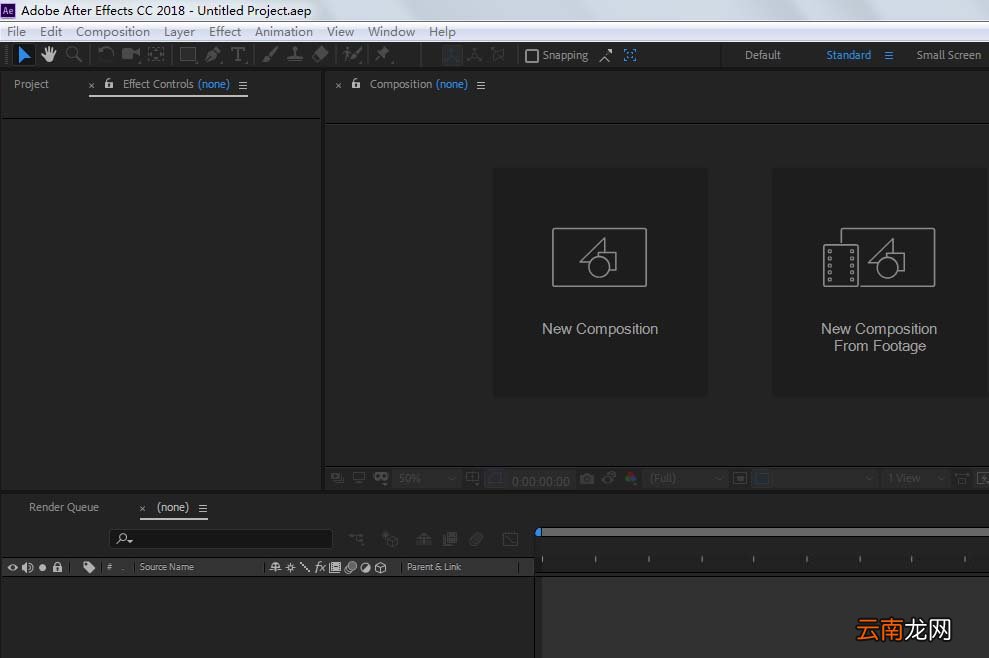Select the Puppet Pin tool
This screenshot has height=658, width=989.
pos(383,56)
